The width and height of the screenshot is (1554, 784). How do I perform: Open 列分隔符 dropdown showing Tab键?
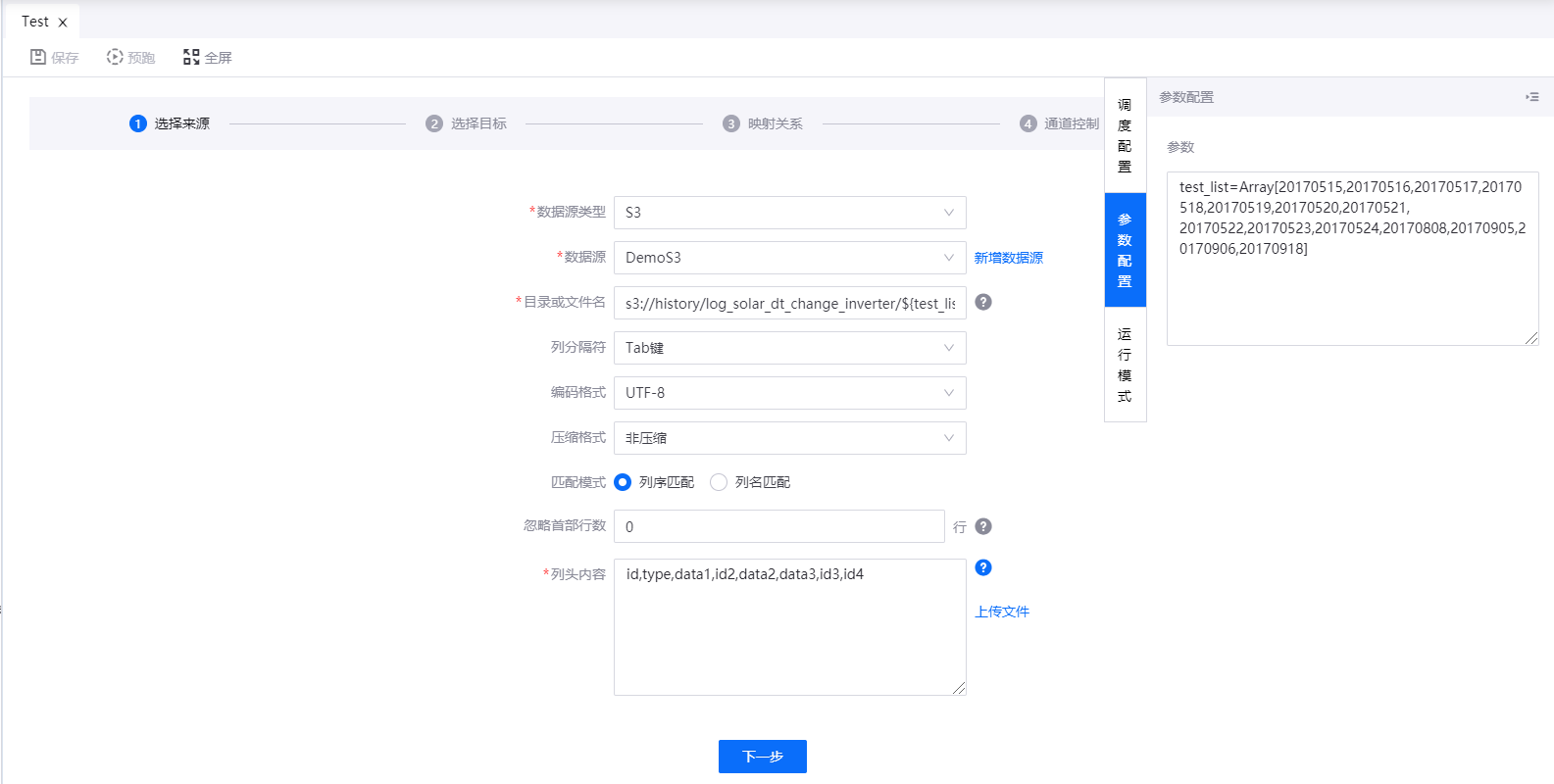pyautogui.click(x=790, y=348)
